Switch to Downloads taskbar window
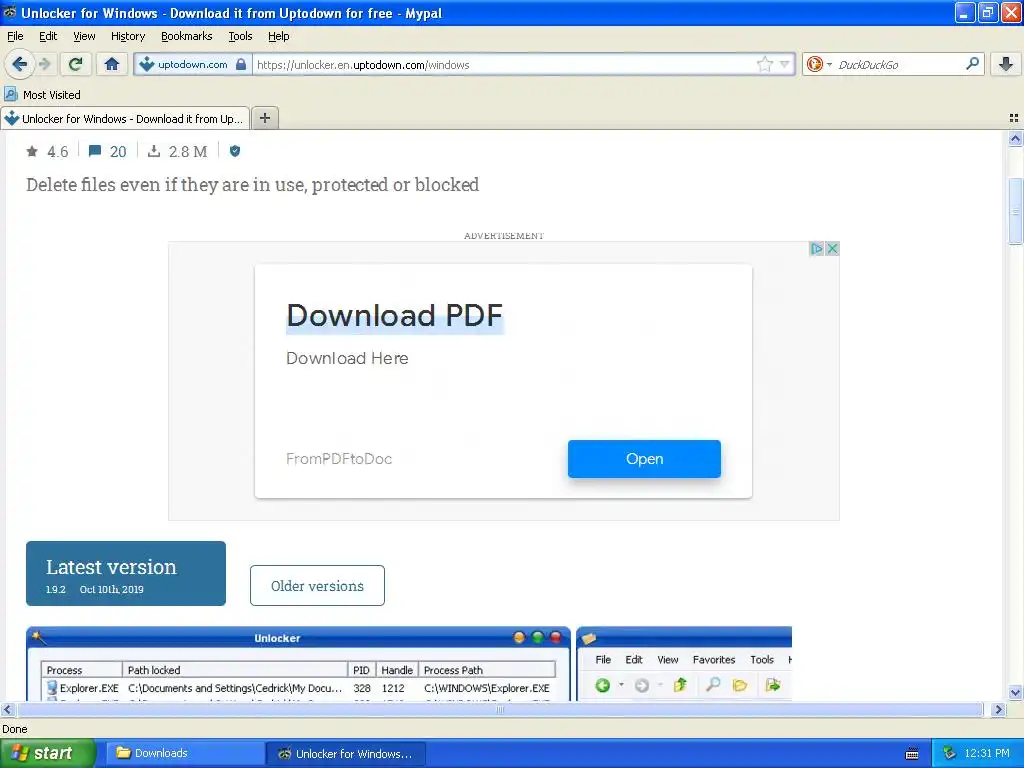Screen dimensions: 1024x768 184,753
